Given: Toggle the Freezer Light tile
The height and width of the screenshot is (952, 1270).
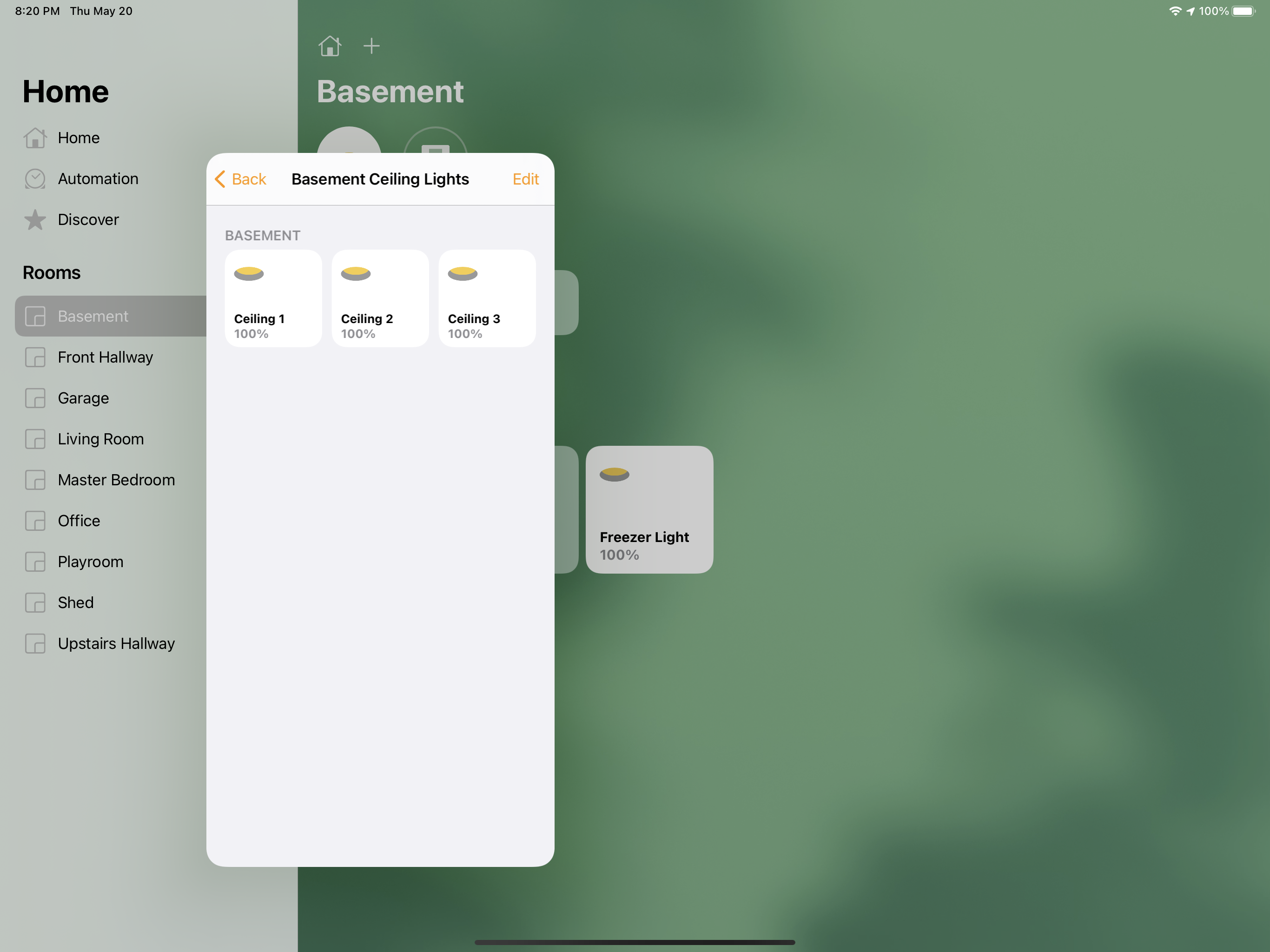Looking at the screenshot, I should click(x=649, y=509).
